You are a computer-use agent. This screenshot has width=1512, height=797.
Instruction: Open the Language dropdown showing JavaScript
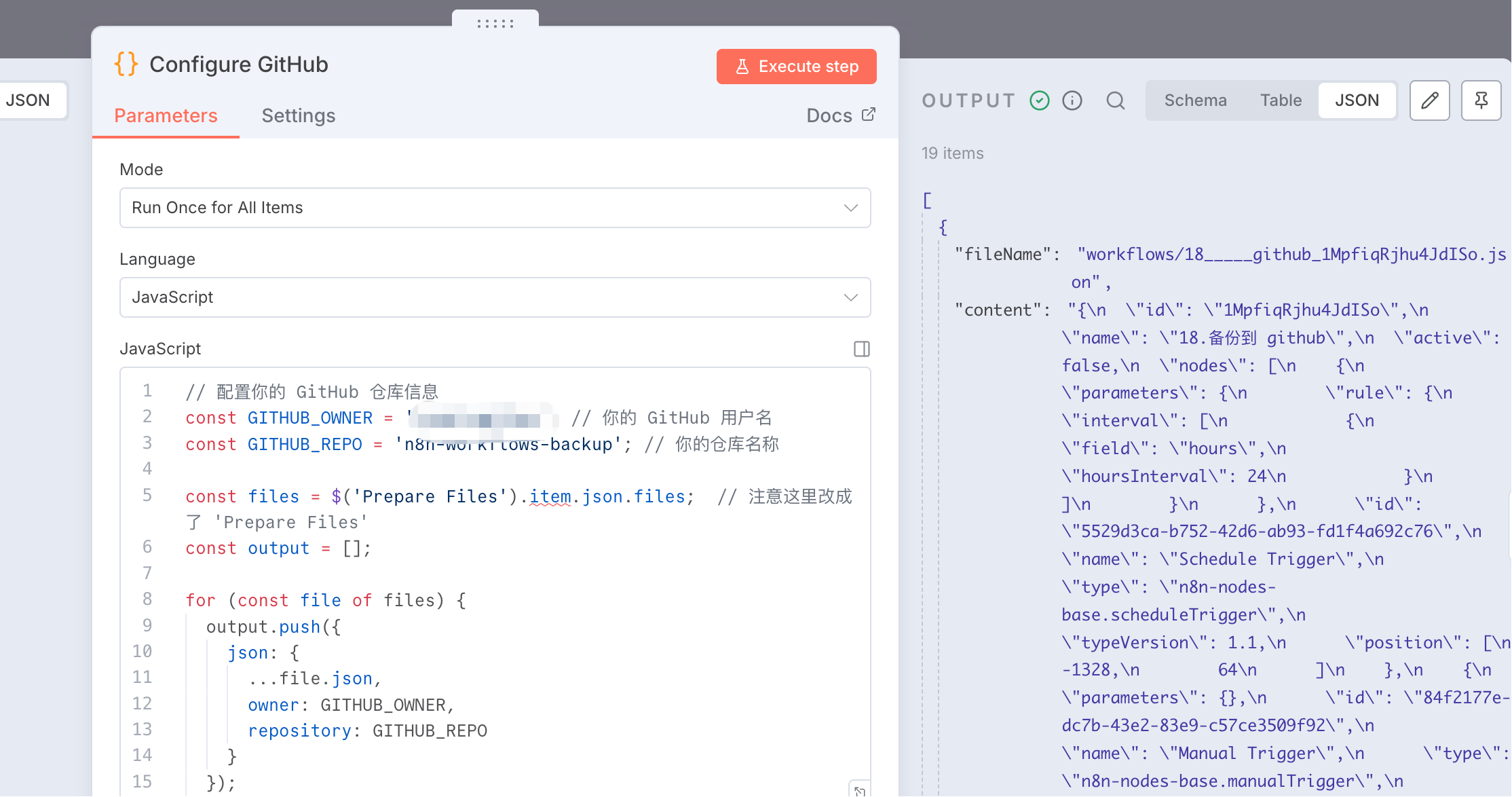pos(495,297)
